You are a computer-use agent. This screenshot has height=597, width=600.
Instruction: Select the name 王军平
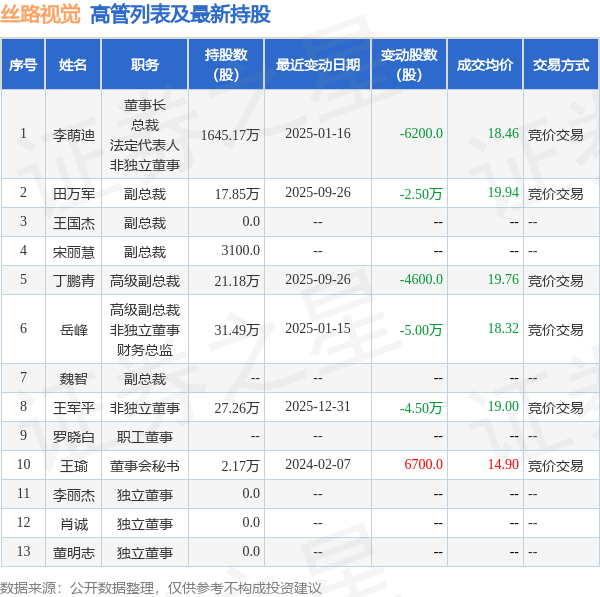pos(73,408)
